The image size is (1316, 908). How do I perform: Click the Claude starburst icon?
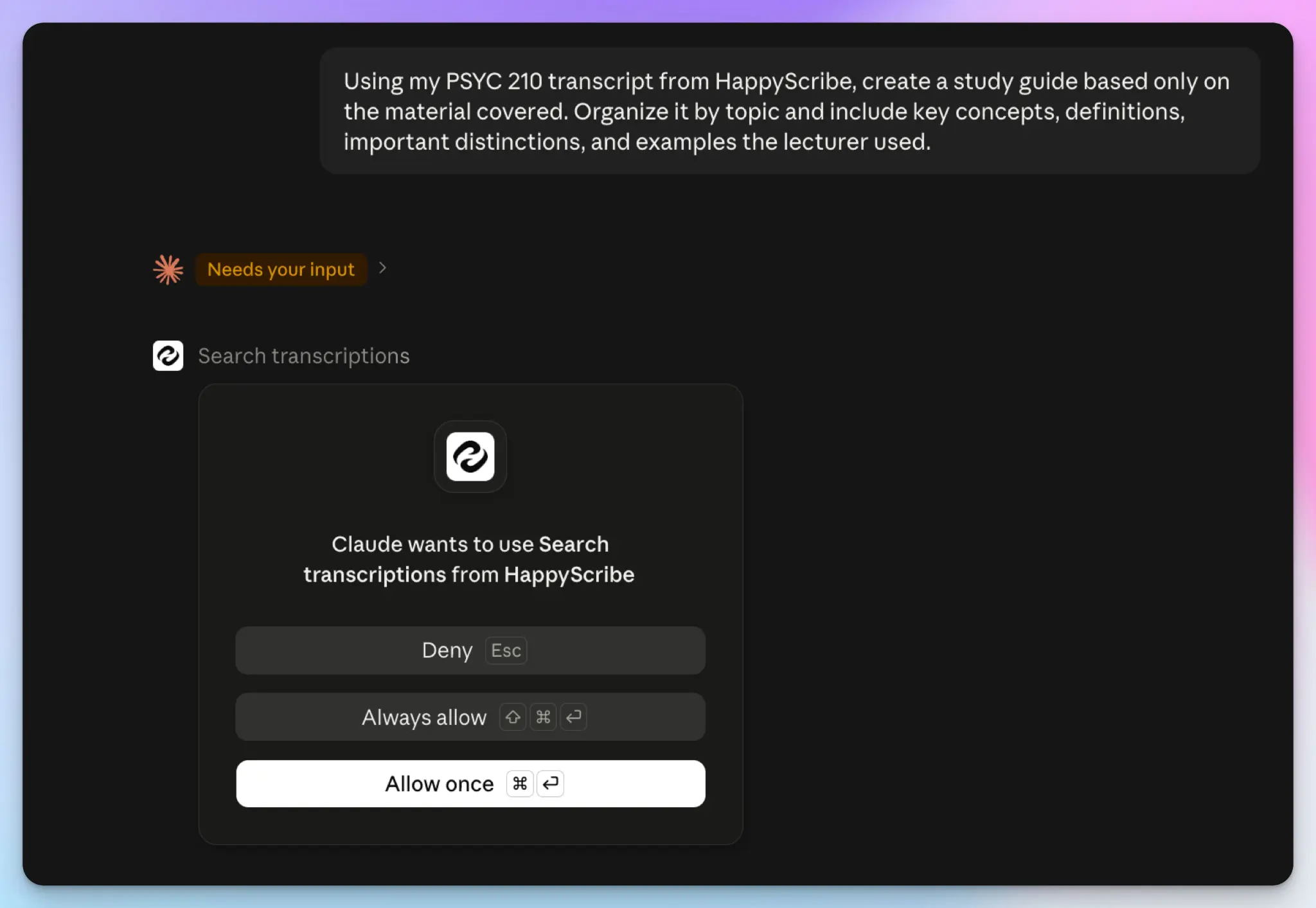[x=168, y=269]
